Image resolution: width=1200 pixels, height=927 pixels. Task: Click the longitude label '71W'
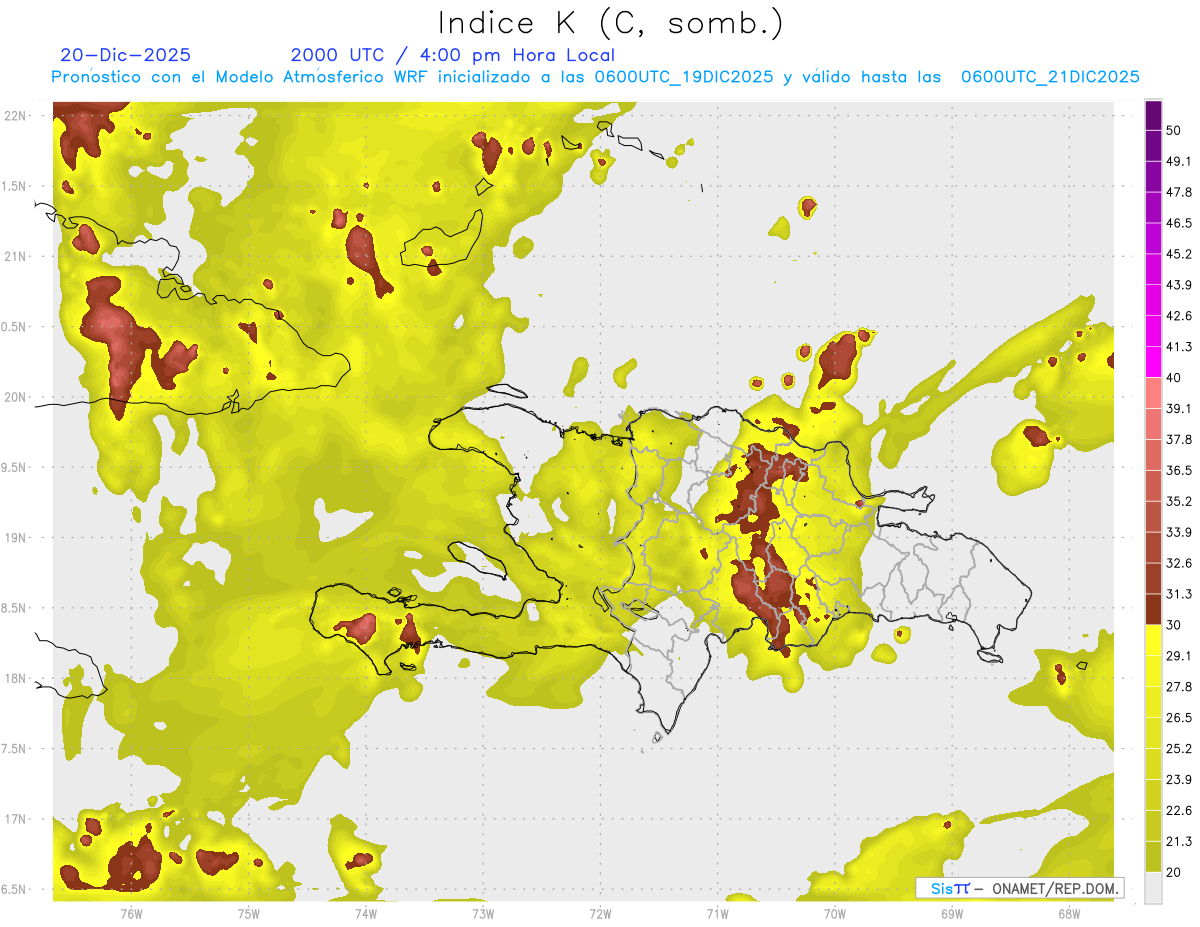click(x=717, y=914)
